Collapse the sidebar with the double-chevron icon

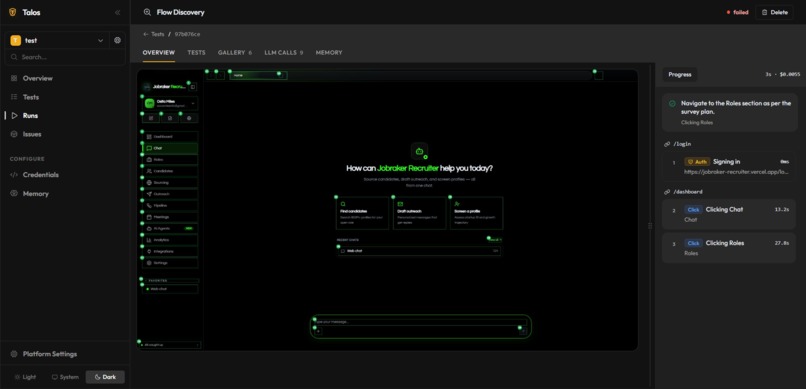point(118,12)
